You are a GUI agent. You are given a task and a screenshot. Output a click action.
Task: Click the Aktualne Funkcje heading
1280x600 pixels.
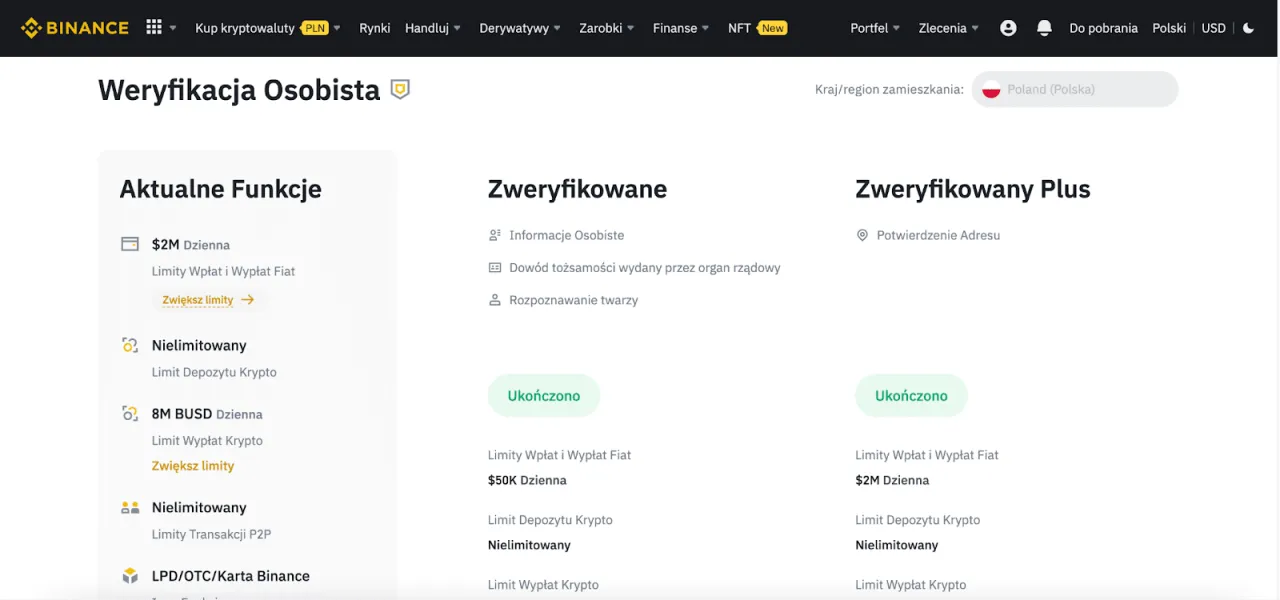(220, 188)
